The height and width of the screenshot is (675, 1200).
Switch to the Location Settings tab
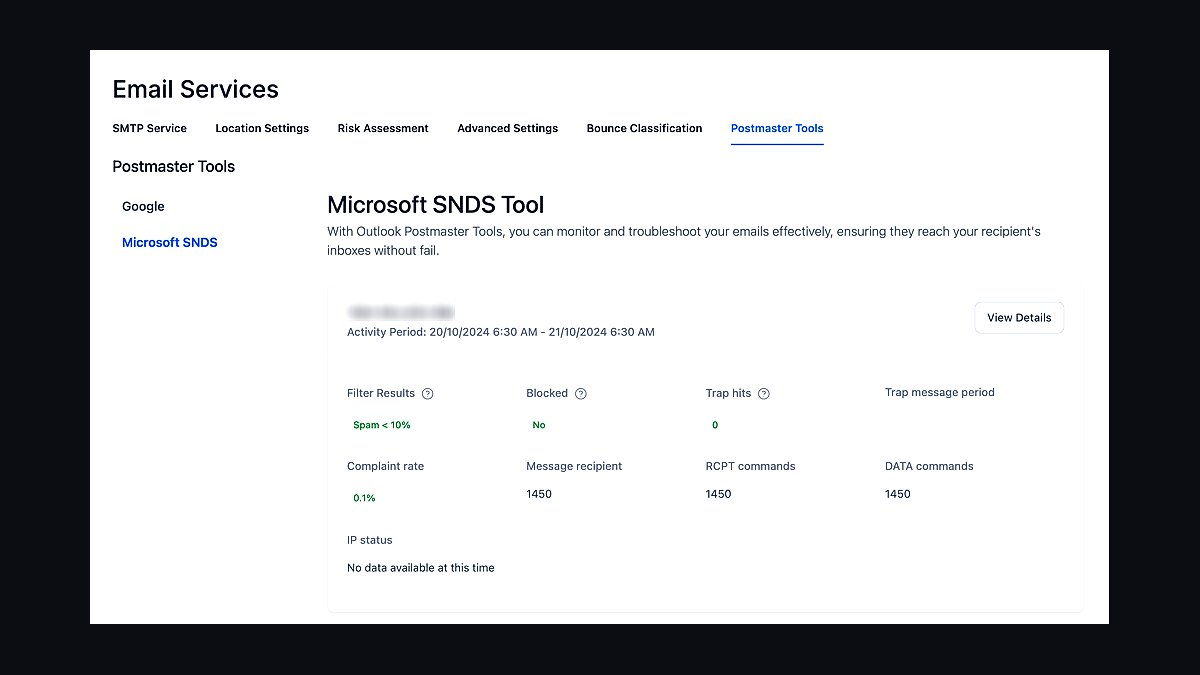pos(262,128)
